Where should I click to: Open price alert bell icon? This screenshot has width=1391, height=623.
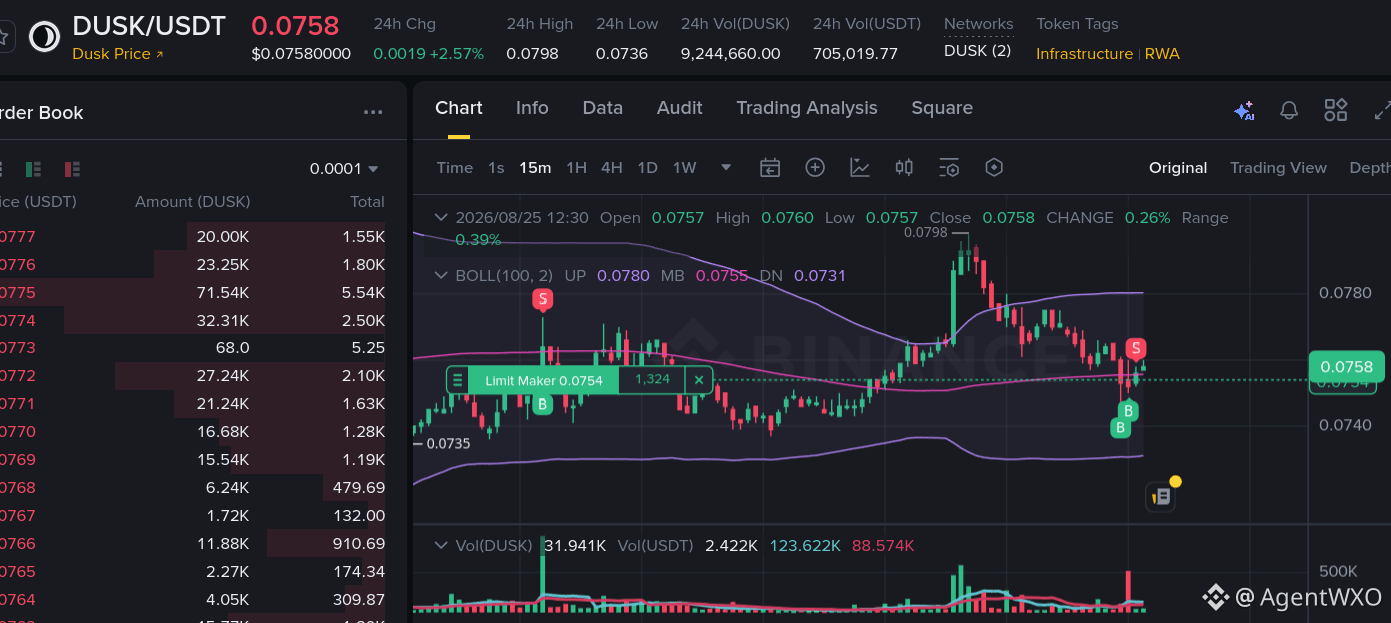click(x=1289, y=110)
